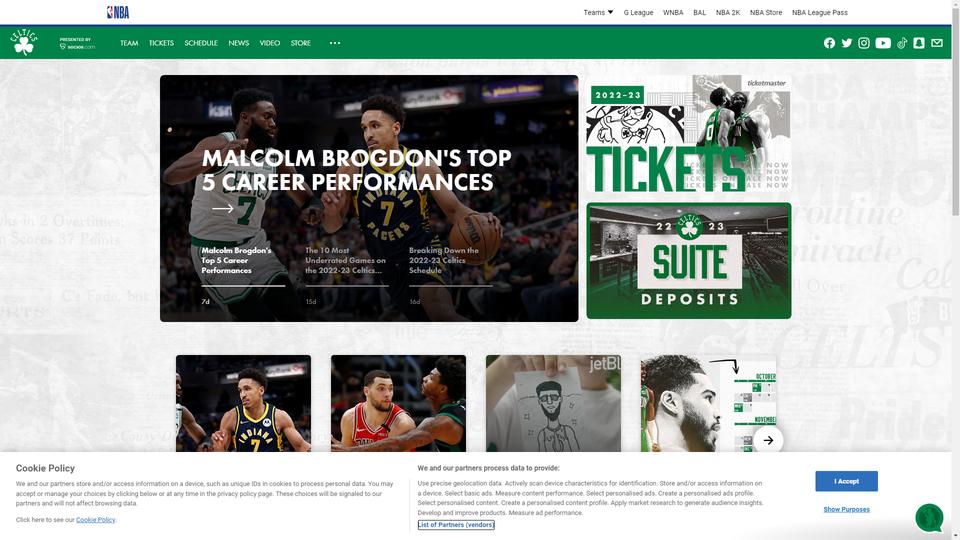Screen dimensions: 960x540
Task: Open the green chat bubble widget
Action: (929, 517)
